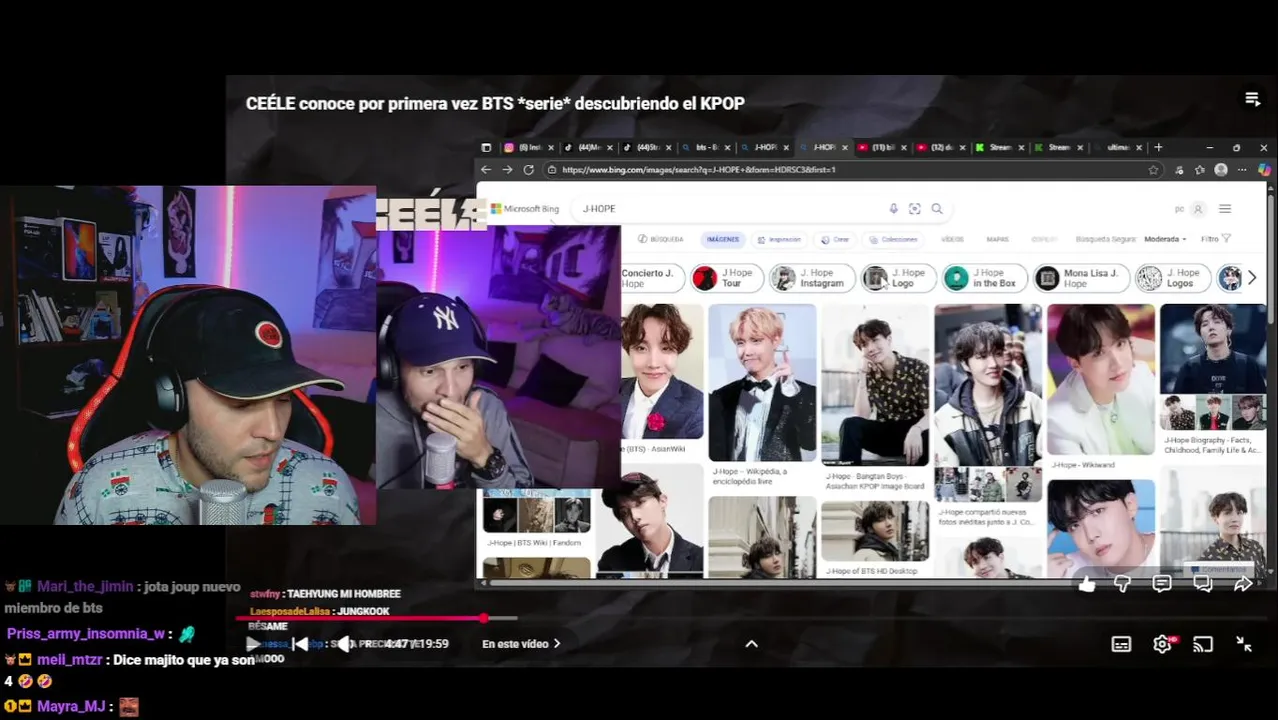Viewport: 1278px width, 720px height.
Task: Open the Colecciones tab
Action: (893, 239)
